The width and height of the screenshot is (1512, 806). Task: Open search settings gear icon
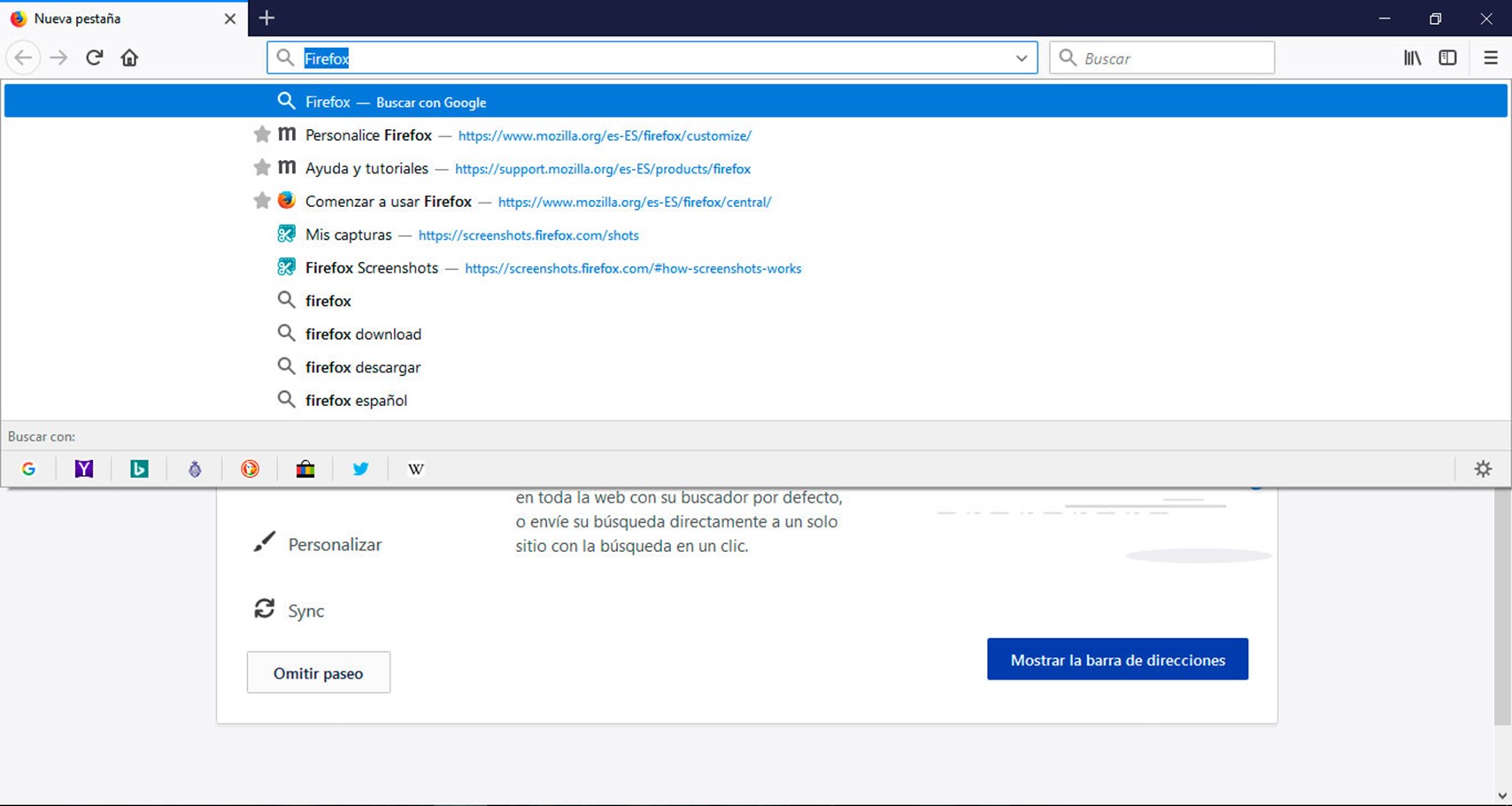1483,469
